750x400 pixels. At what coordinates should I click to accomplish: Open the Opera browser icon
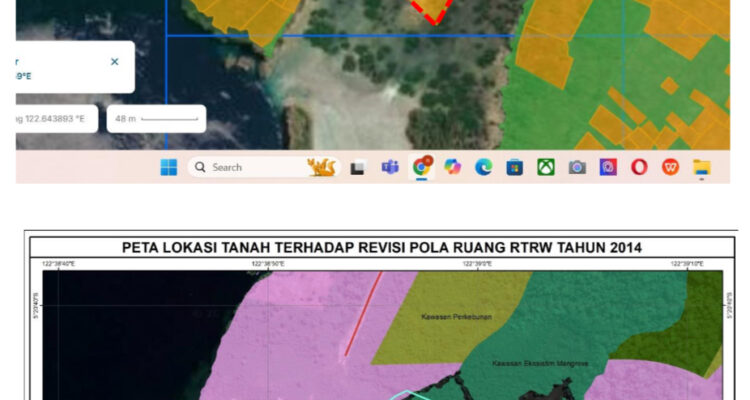tap(639, 167)
